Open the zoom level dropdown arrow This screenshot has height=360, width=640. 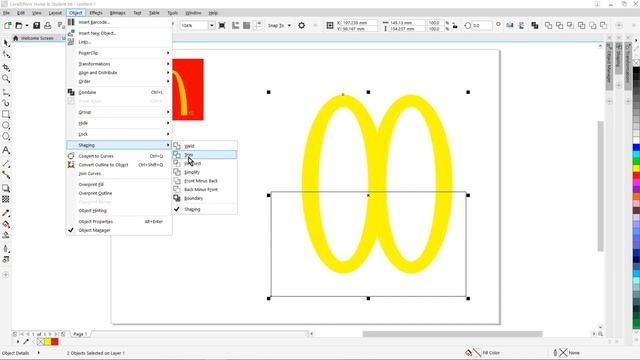(211, 26)
